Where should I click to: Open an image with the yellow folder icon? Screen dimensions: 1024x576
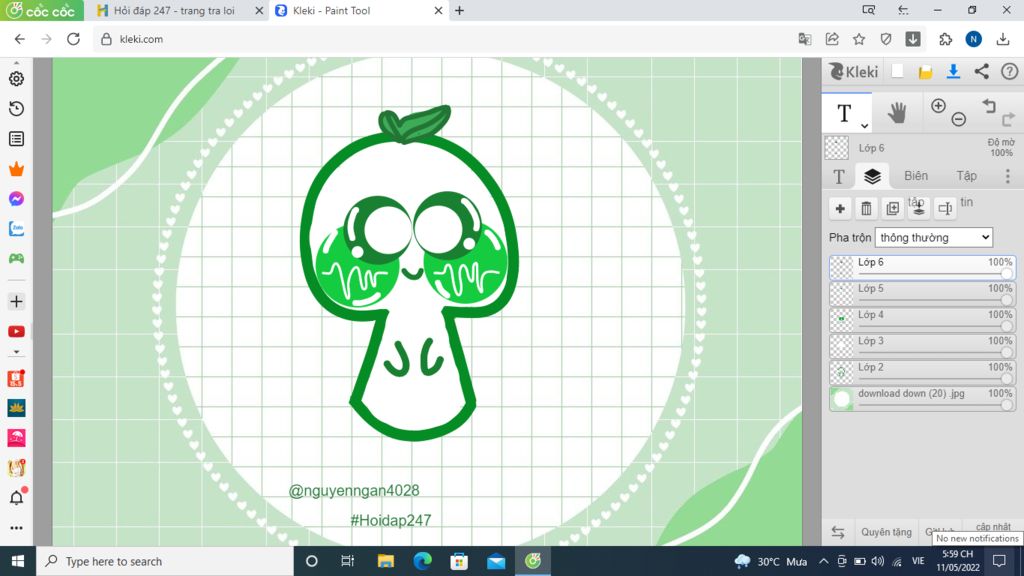point(925,72)
